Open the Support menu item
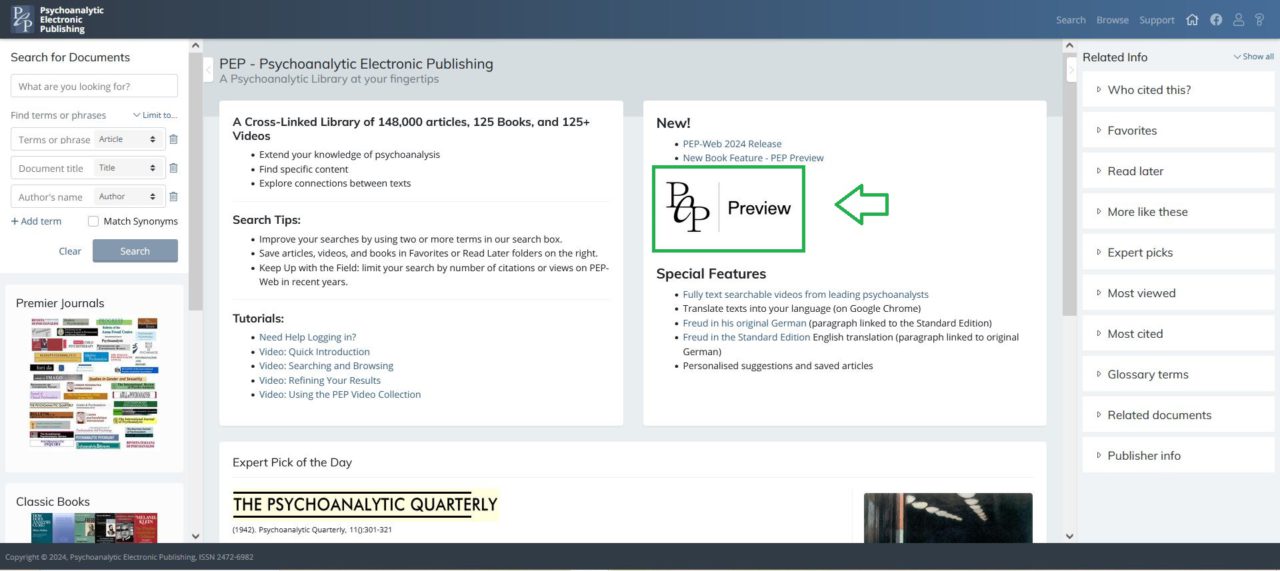Viewport: 1280px width, 571px height. pyautogui.click(x=1157, y=20)
